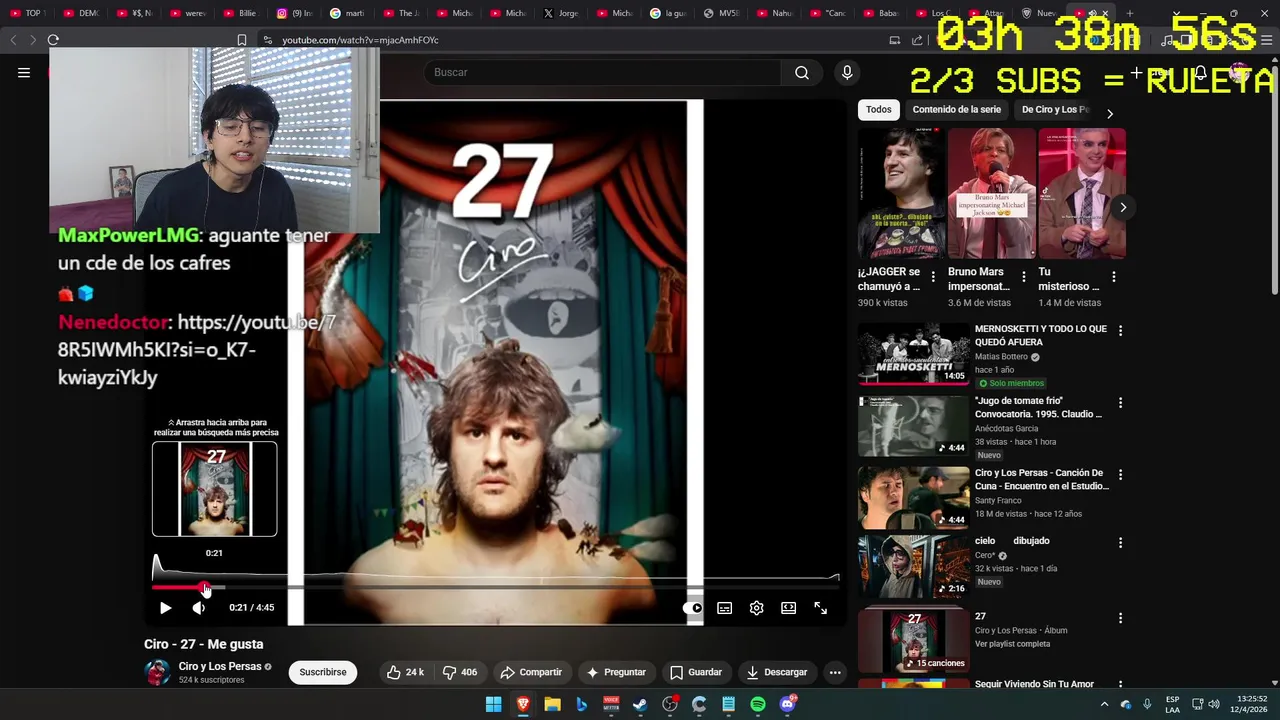The image size is (1280, 720).
Task: Start voice search with the microphone
Action: (847, 72)
